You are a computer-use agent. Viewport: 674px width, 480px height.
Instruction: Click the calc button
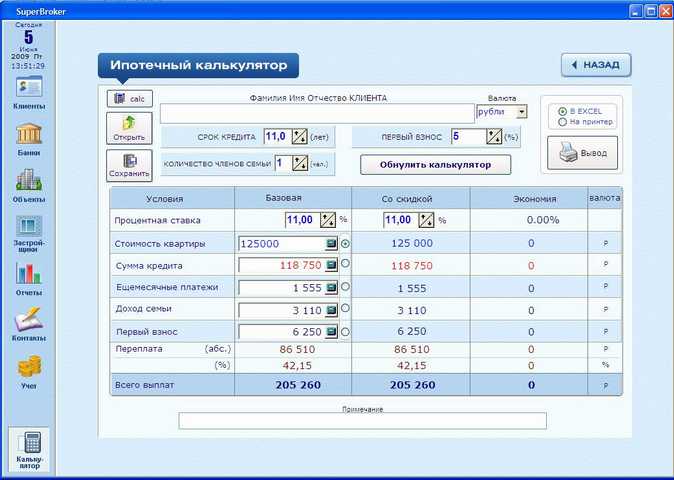(129, 99)
